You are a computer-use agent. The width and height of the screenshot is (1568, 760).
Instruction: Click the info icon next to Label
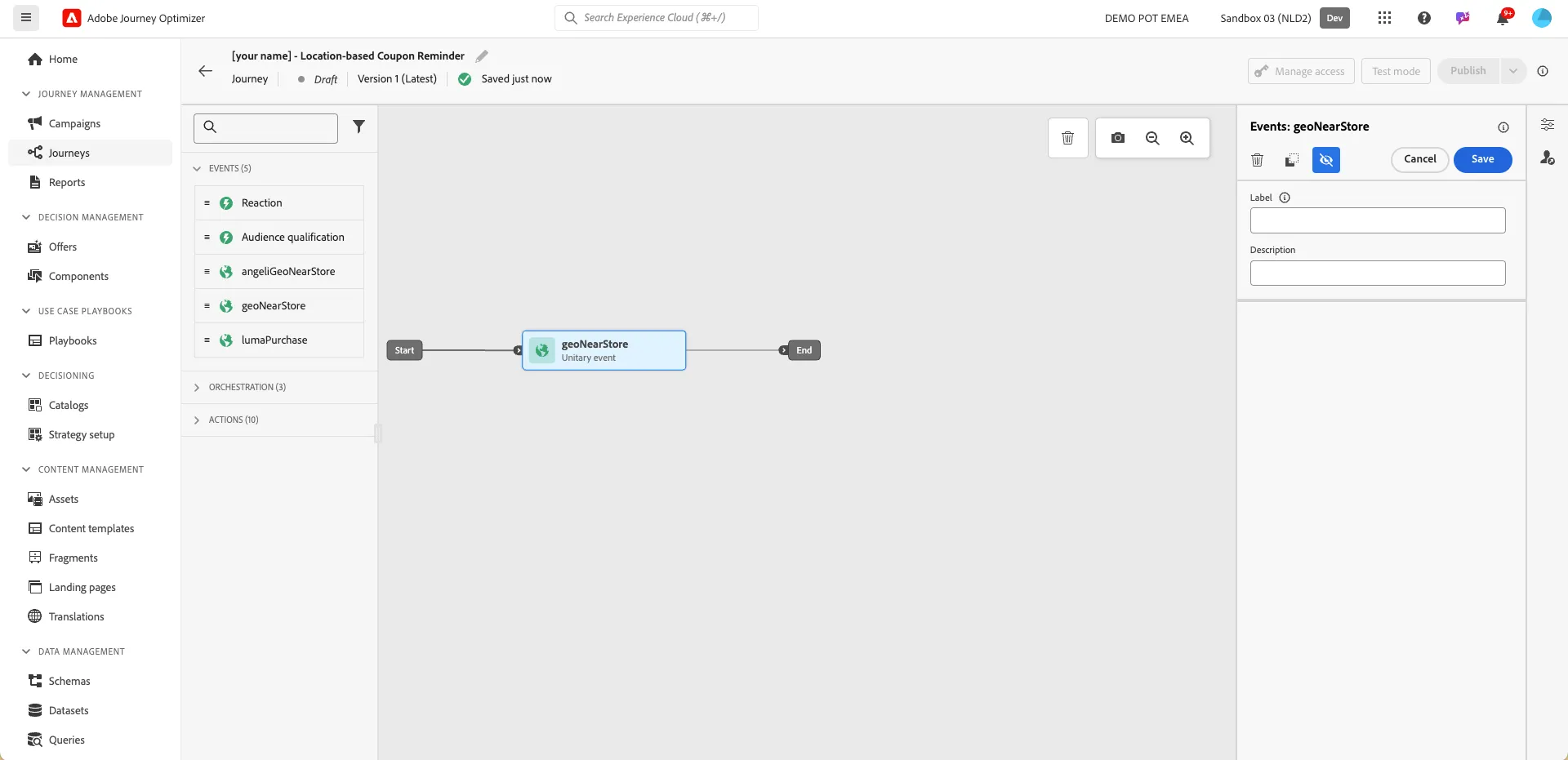click(x=1285, y=198)
